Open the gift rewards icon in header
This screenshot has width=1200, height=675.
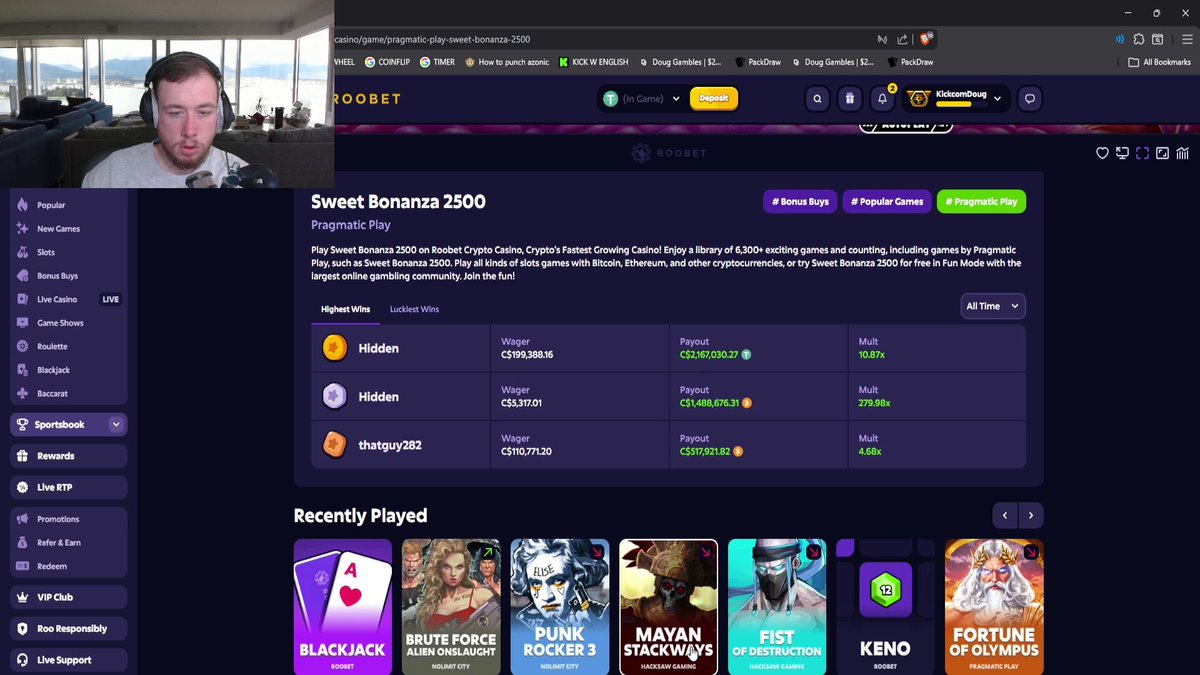point(849,98)
